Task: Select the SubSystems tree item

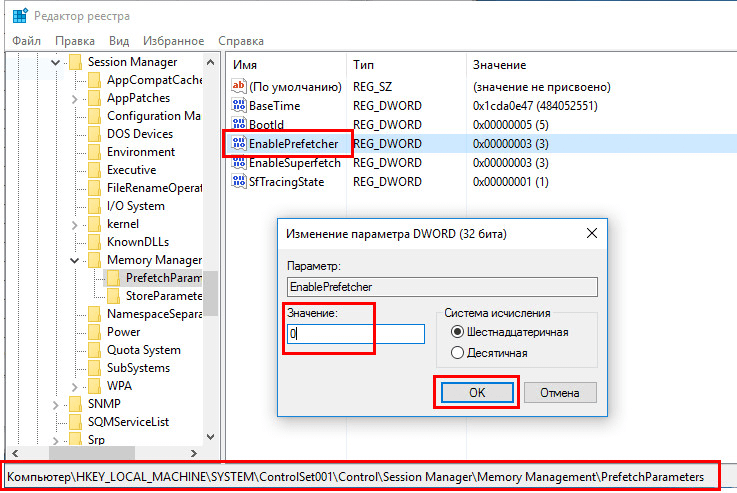Action: 138,368
